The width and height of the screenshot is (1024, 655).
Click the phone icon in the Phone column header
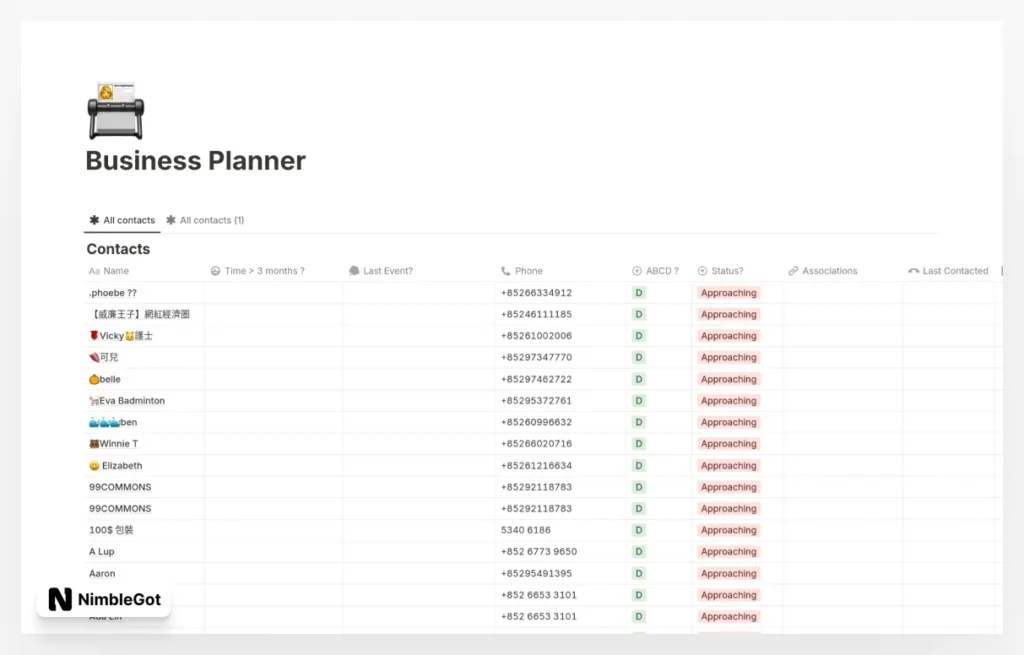tap(505, 271)
